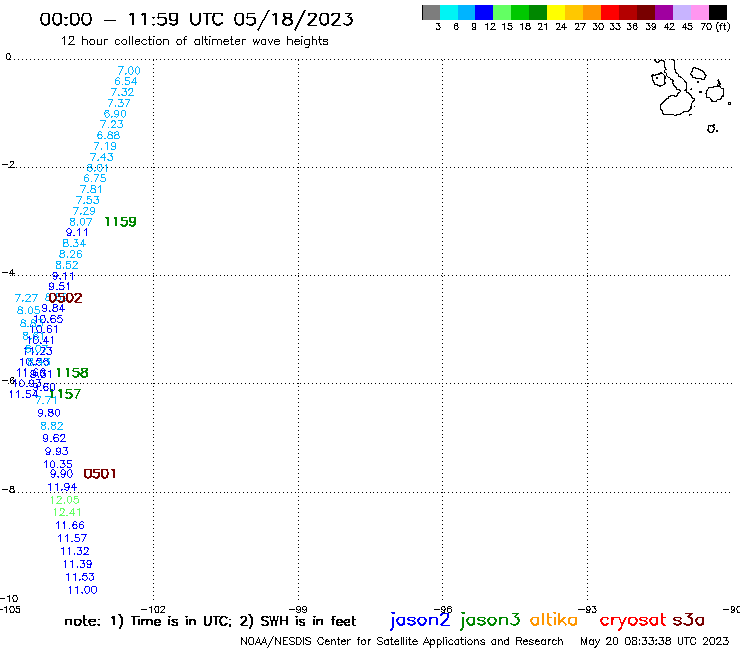Click the 9.62 wave height value
This screenshot has width=740, height=650.
tap(54, 439)
